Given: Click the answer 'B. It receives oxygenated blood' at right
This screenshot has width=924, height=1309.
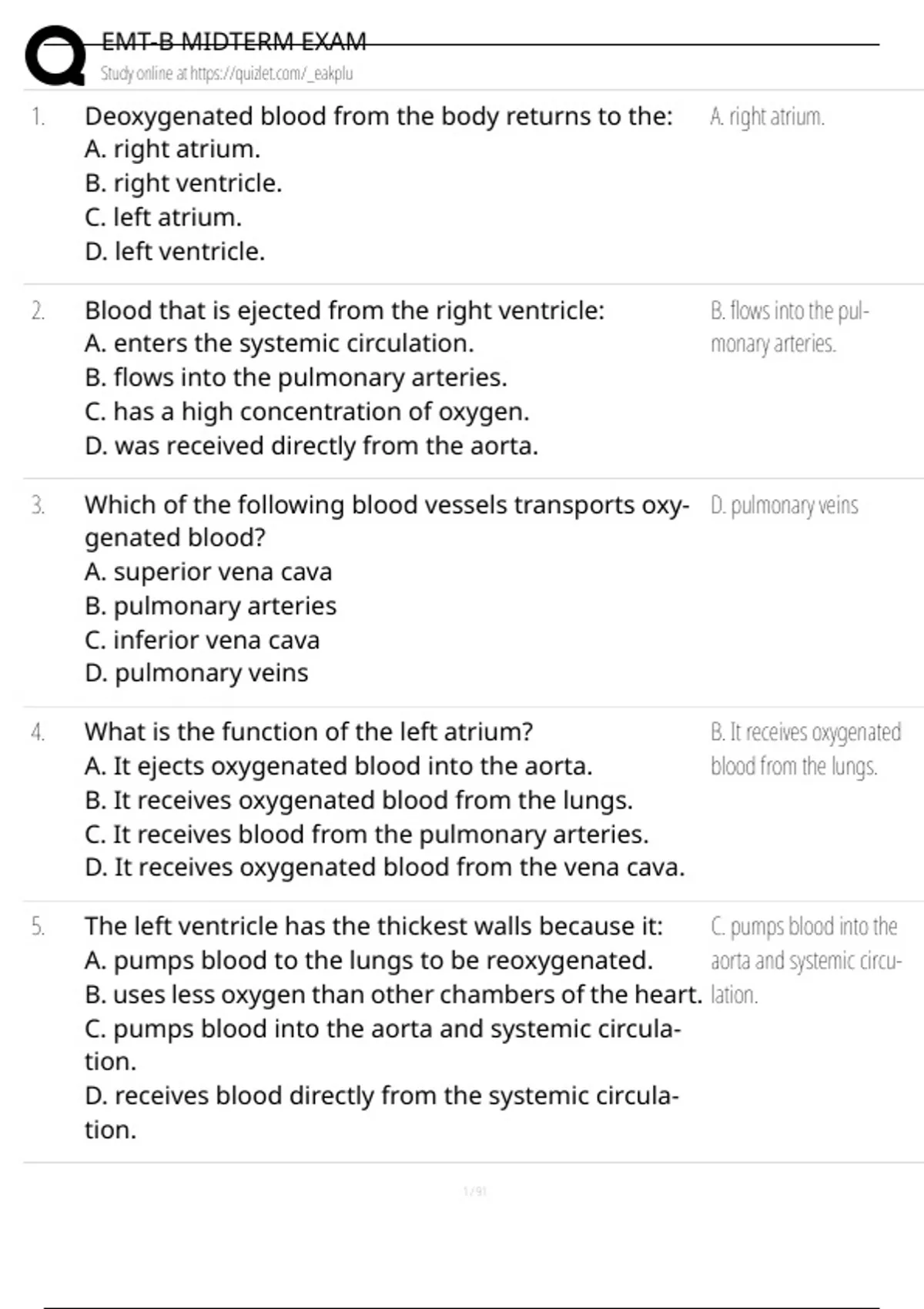Looking at the screenshot, I should pyautogui.click(x=805, y=749).
